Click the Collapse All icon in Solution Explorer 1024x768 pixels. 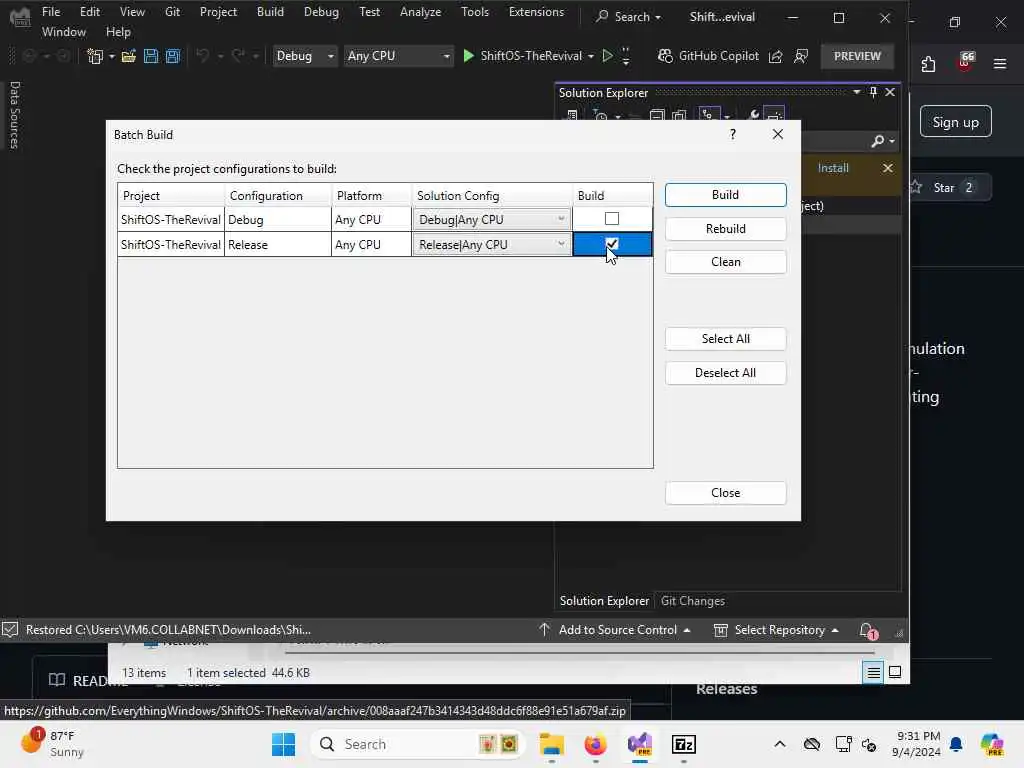tap(657, 116)
